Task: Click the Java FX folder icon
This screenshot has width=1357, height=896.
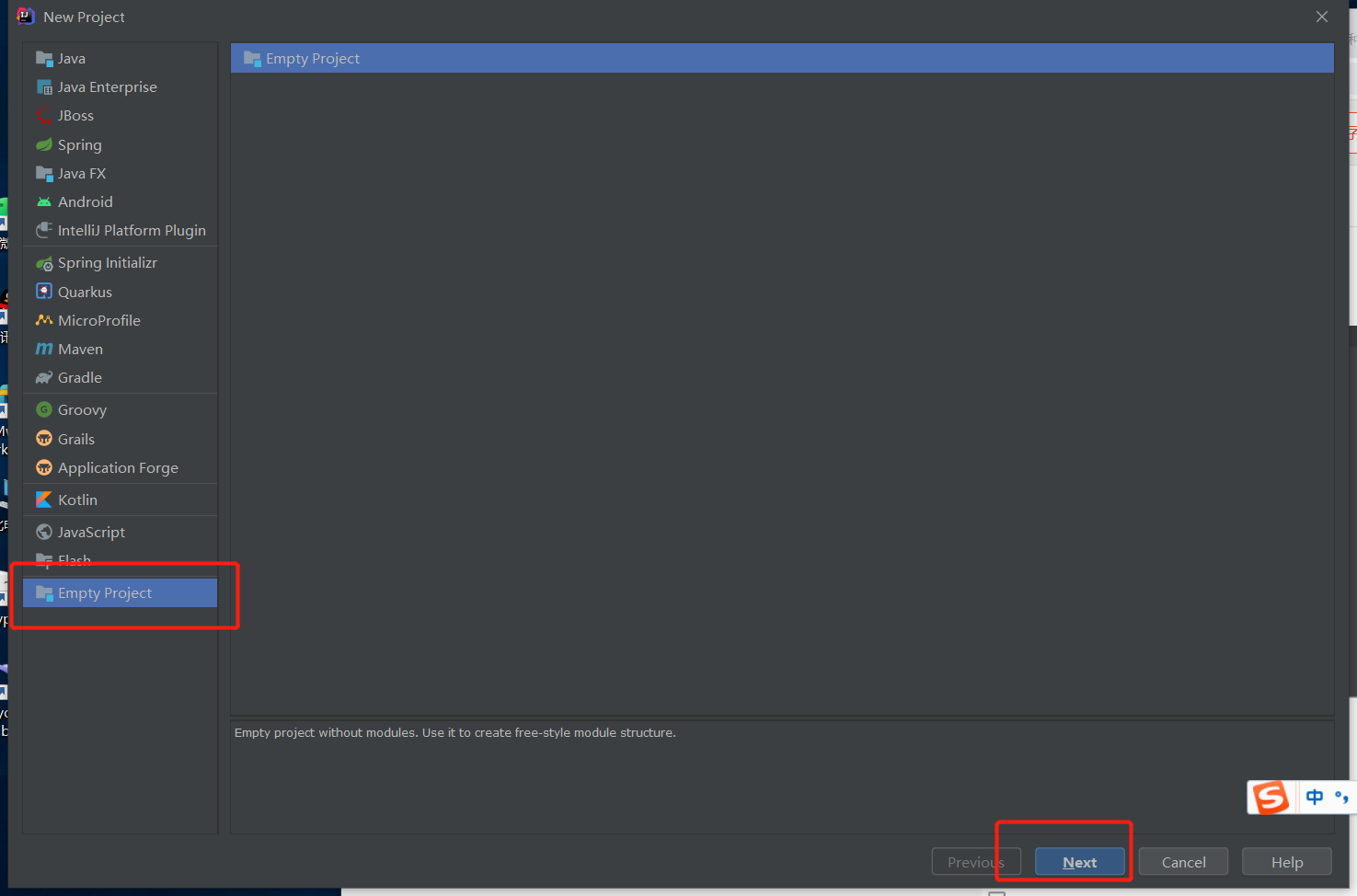Action: pos(44,174)
